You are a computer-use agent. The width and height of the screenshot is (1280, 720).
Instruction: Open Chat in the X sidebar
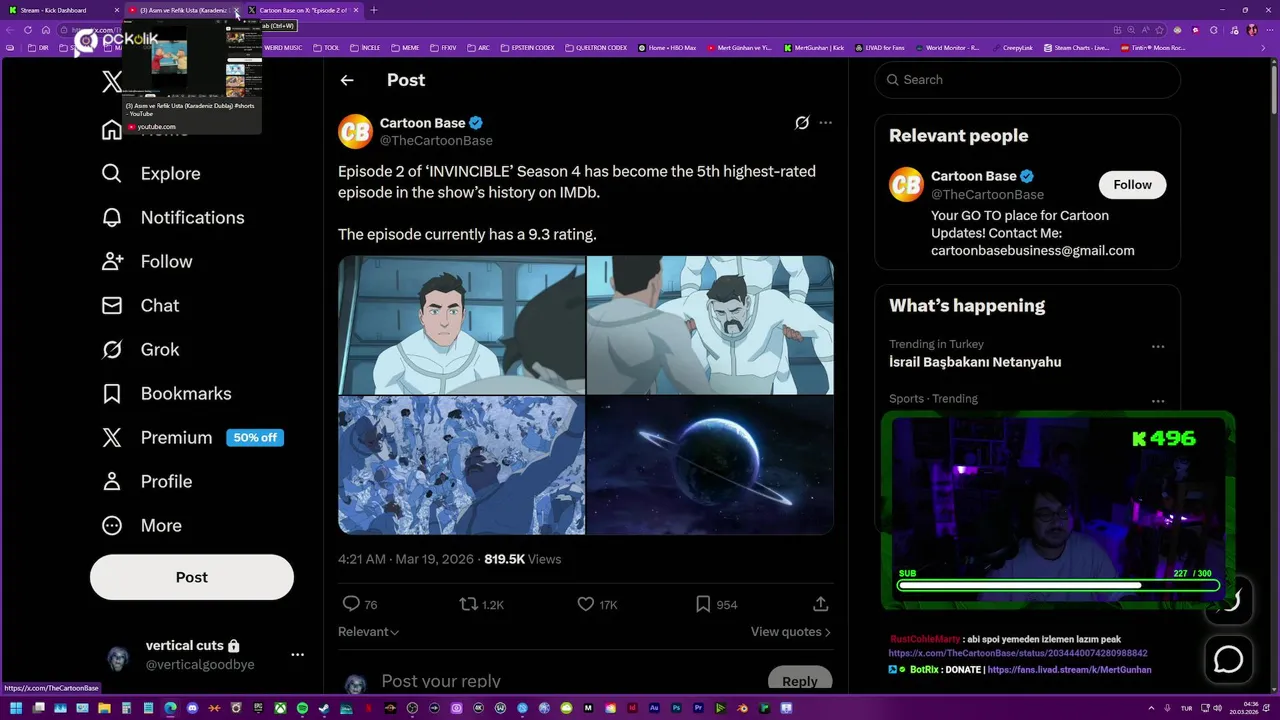coord(140,306)
